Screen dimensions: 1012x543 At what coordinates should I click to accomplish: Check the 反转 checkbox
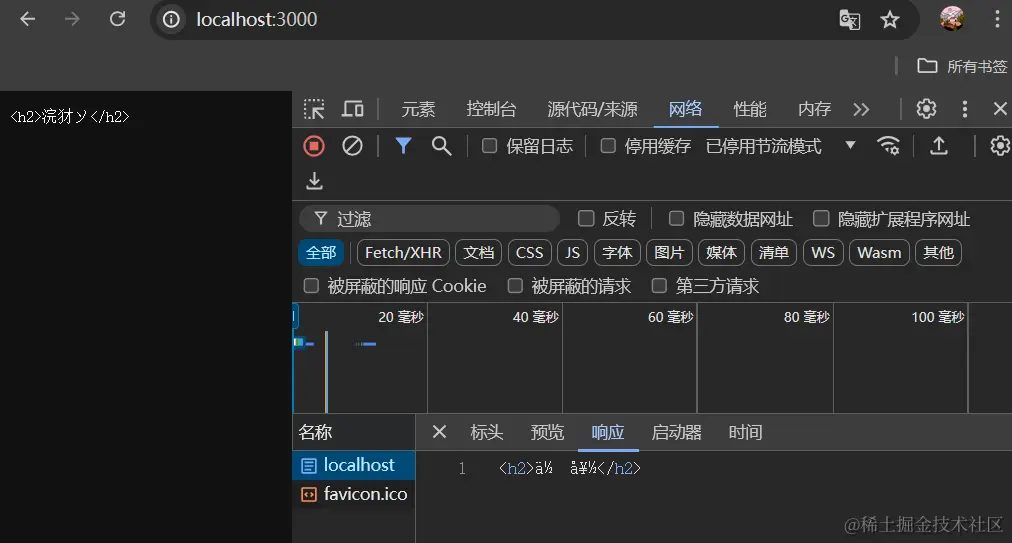pyautogui.click(x=586, y=218)
